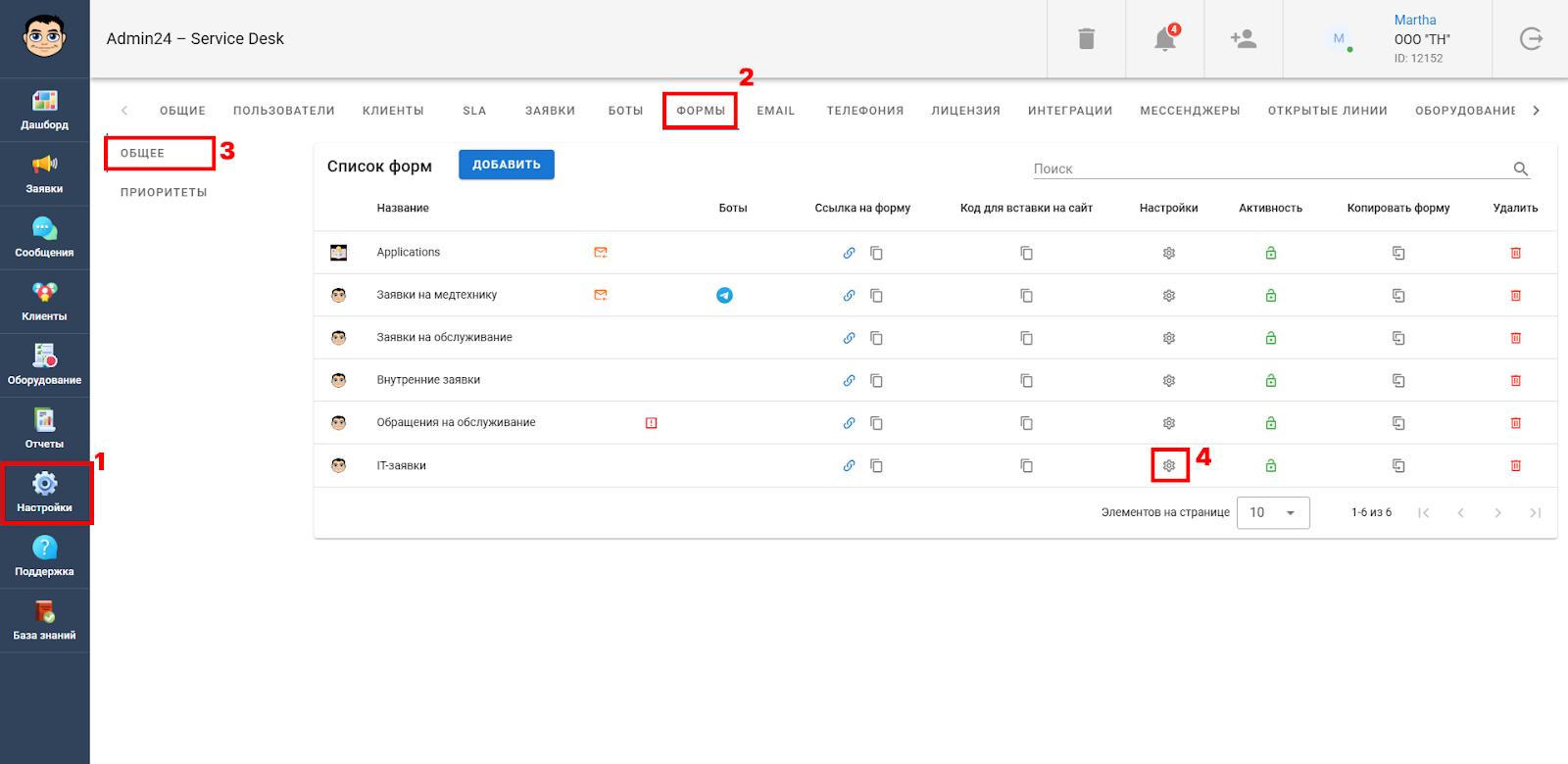
Task: Click the logout icon at top right
Action: [x=1531, y=39]
